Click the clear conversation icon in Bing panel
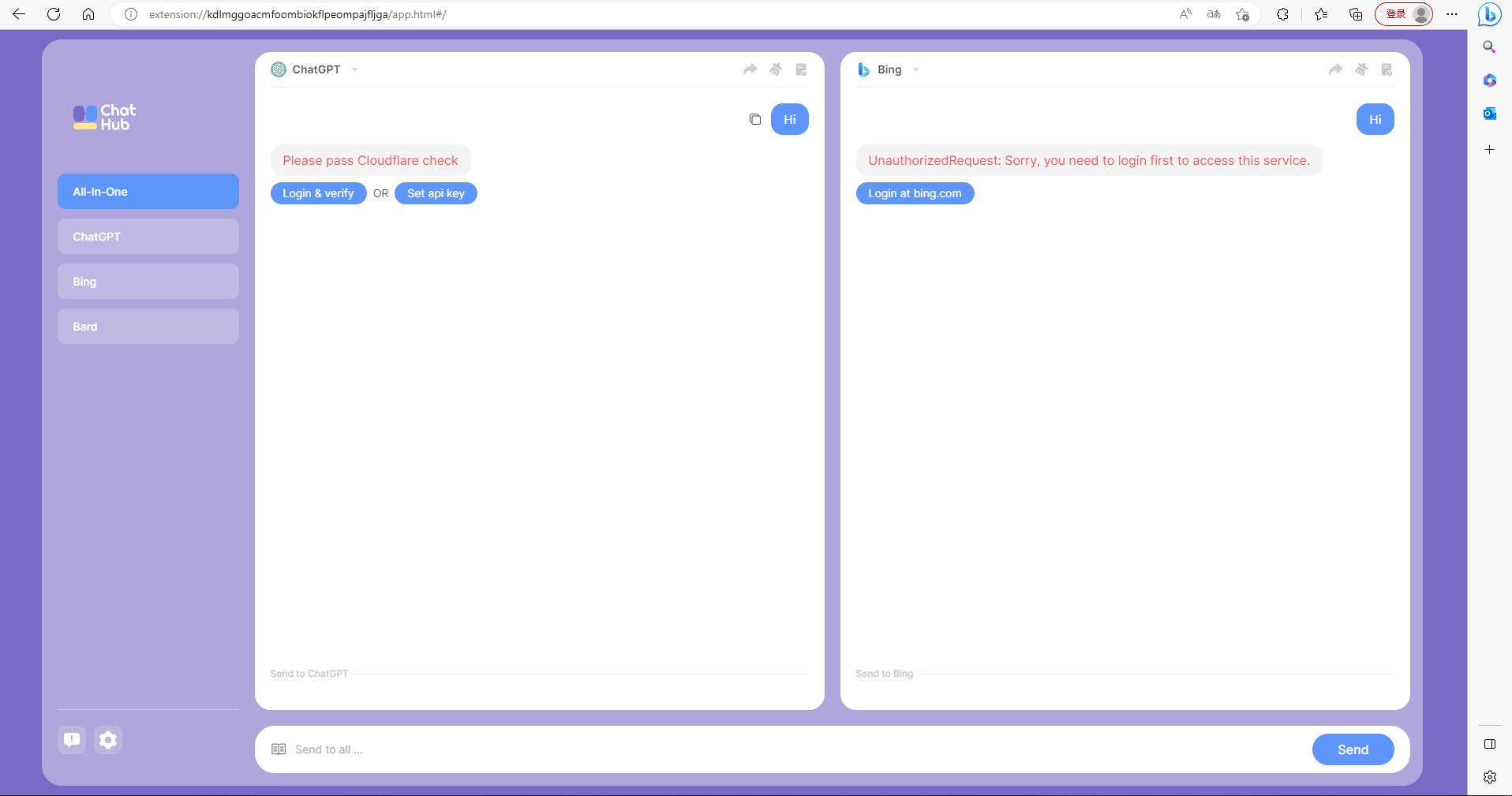Image resolution: width=1512 pixels, height=796 pixels. click(x=1361, y=69)
